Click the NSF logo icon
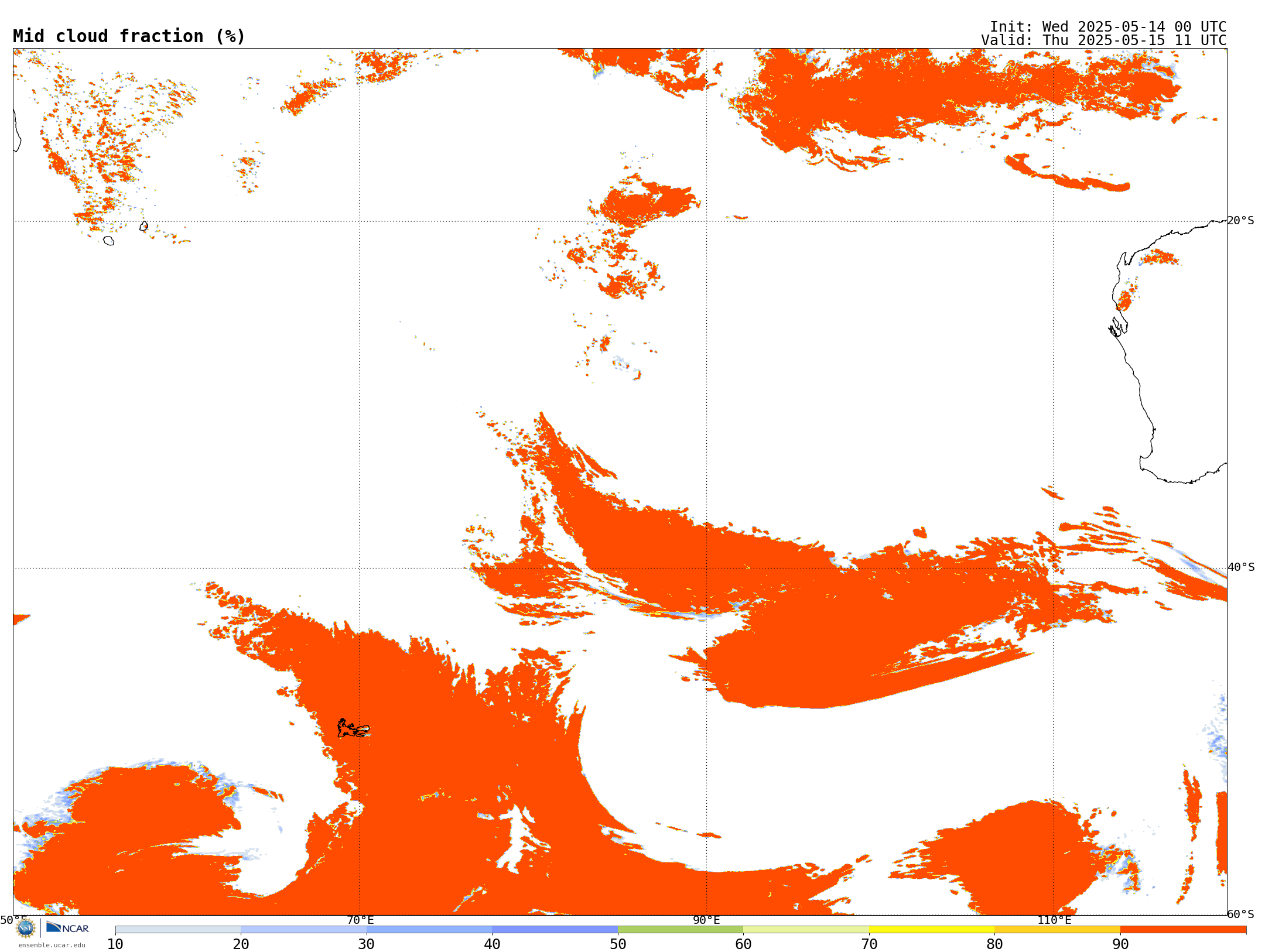 tap(26, 928)
